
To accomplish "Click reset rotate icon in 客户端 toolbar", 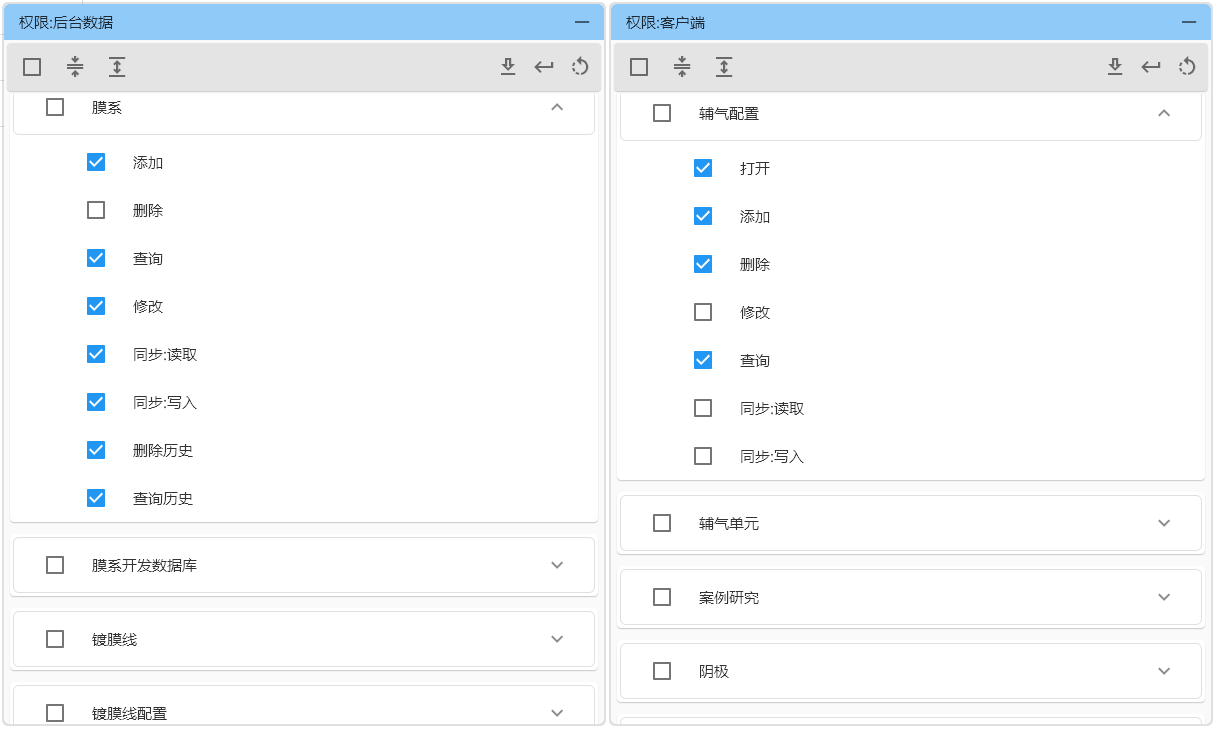I will tap(1187, 67).
